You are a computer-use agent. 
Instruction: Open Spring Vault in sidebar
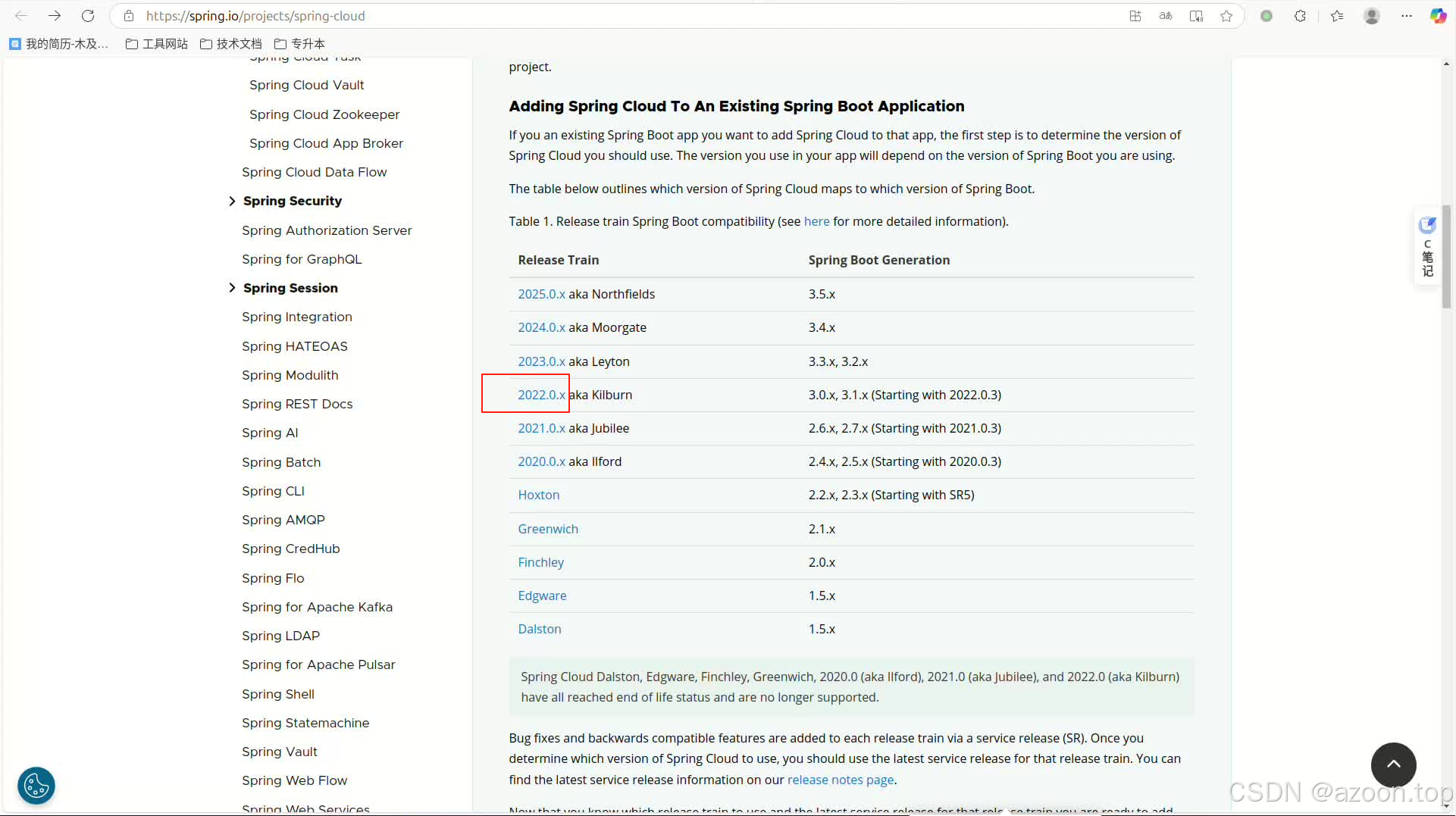(x=280, y=752)
